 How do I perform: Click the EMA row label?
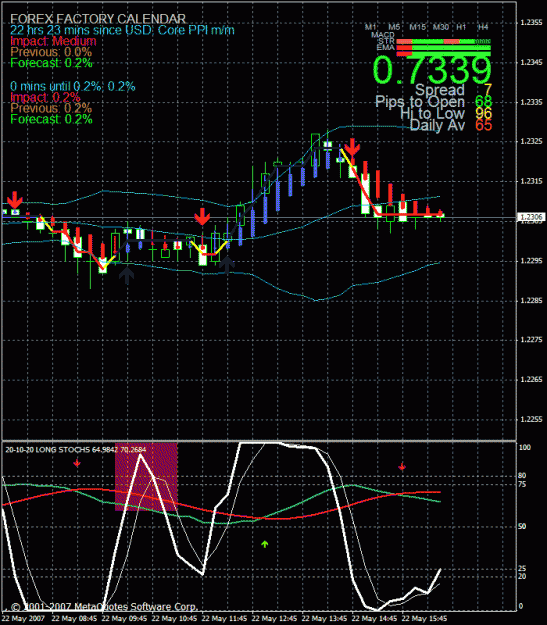[x=386, y=47]
